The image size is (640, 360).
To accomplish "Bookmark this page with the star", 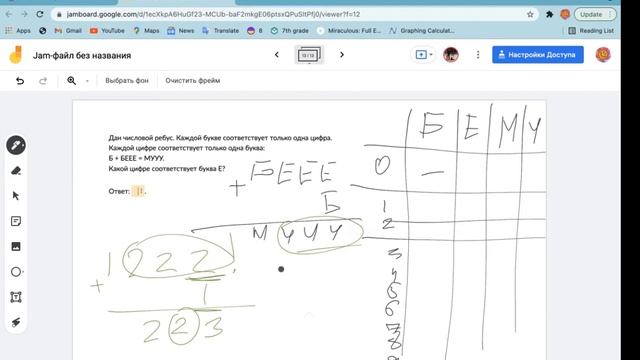I will 530,14.
